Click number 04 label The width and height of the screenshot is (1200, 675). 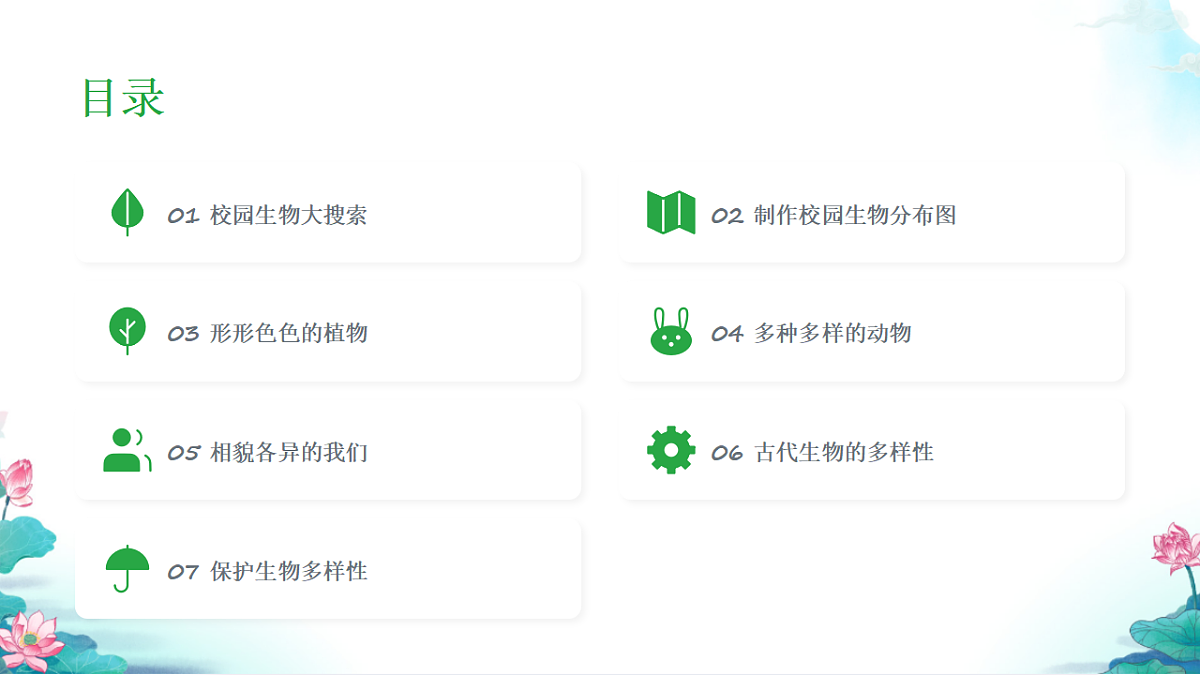click(727, 334)
